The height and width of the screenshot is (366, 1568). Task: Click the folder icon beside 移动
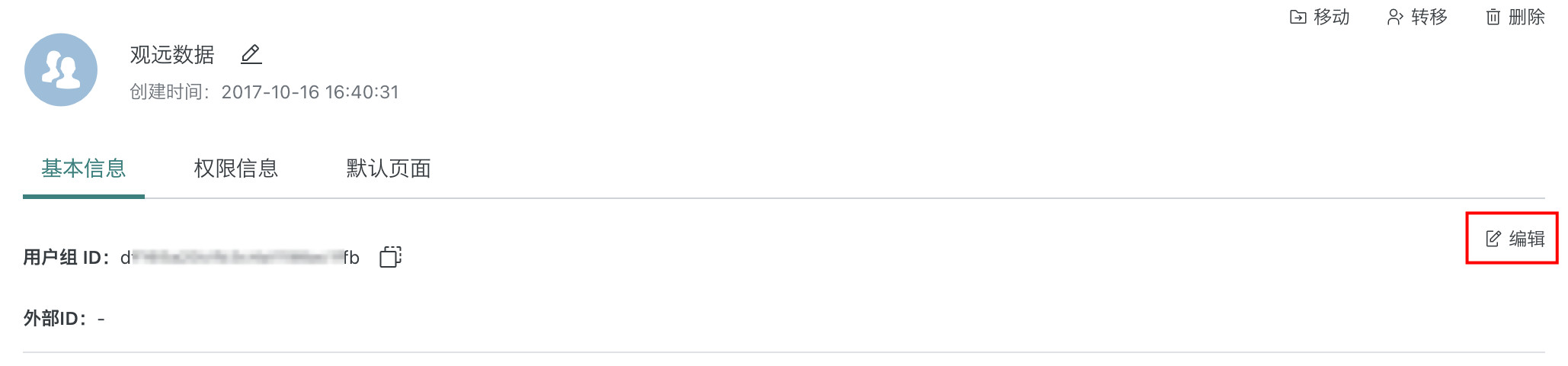click(x=1298, y=17)
